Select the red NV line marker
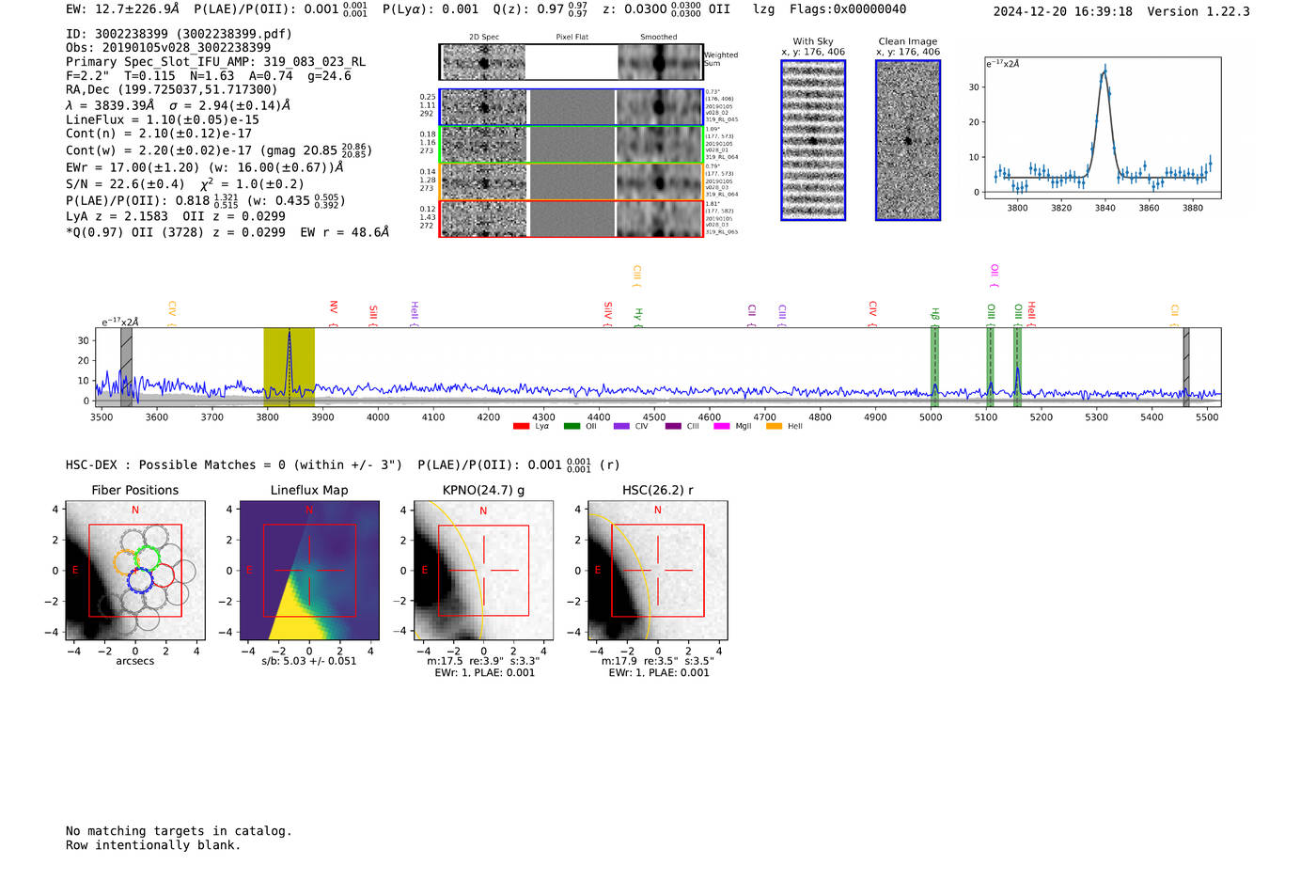 [334, 312]
